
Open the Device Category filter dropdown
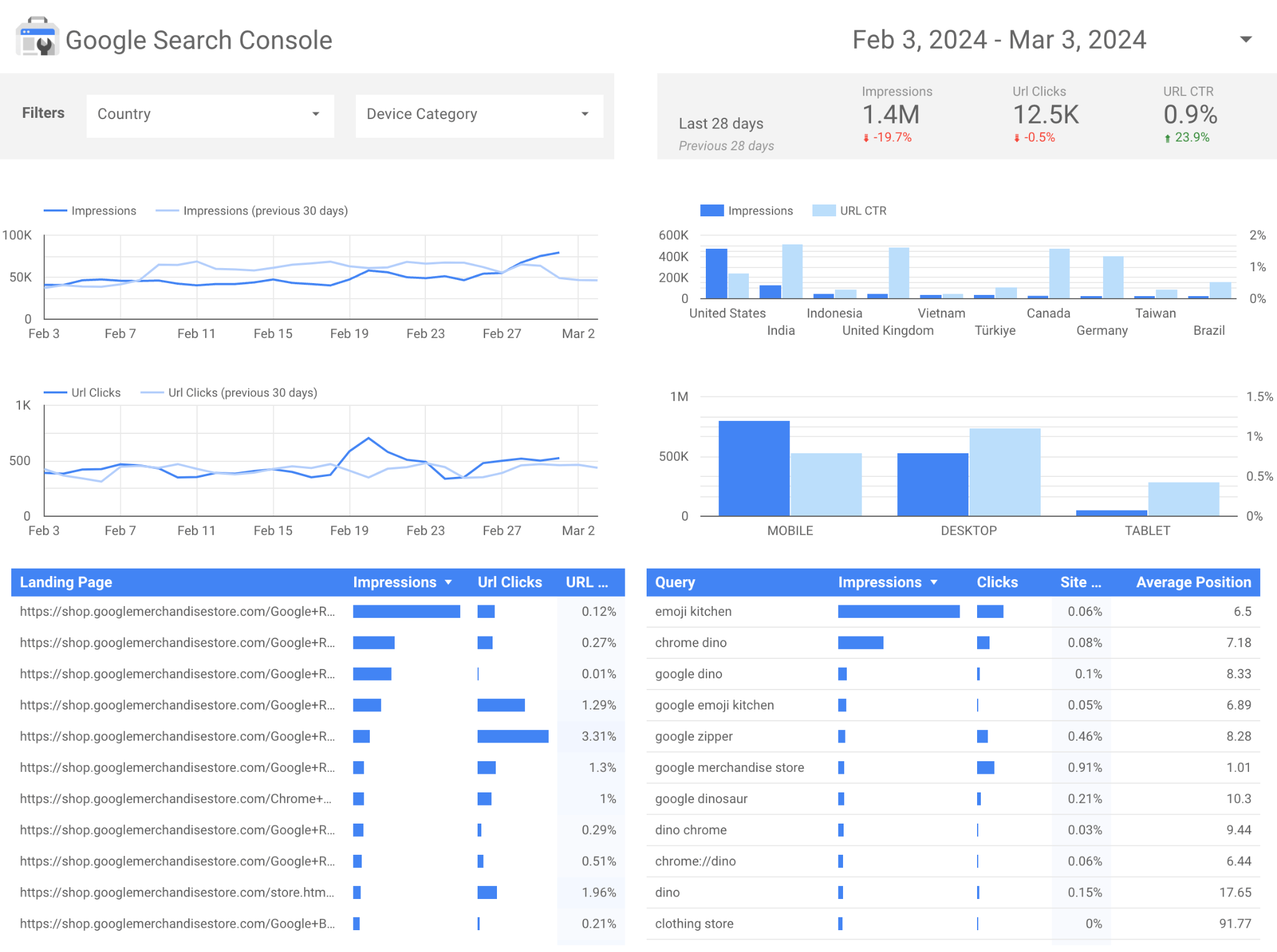tap(476, 113)
